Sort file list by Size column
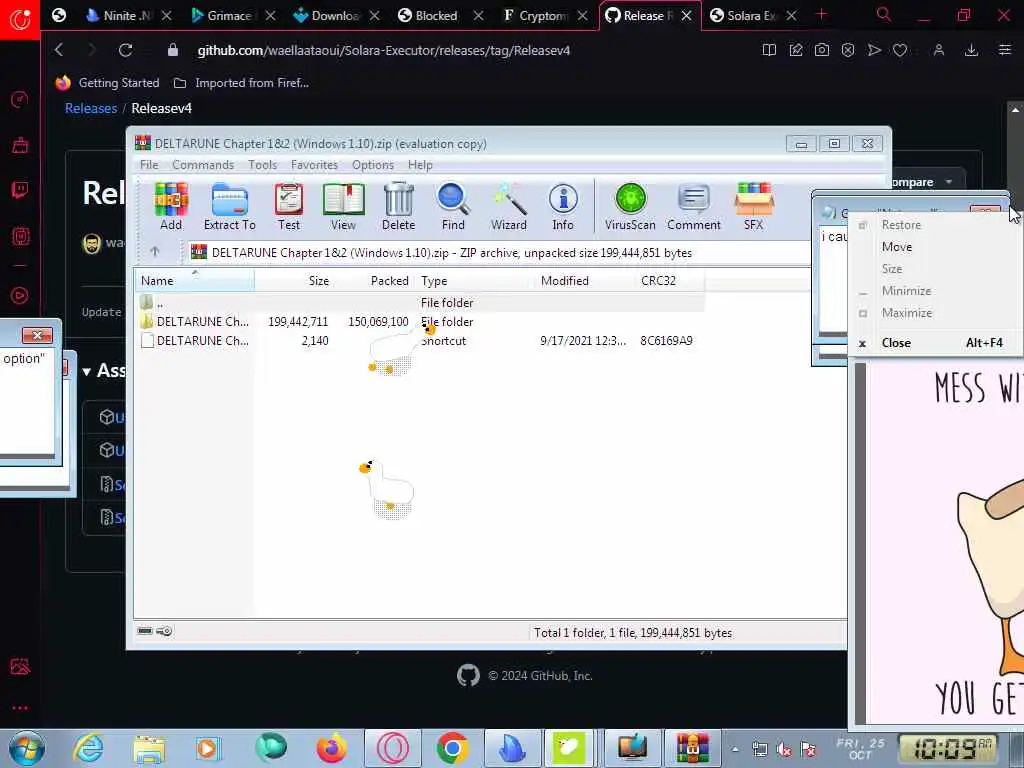Viewport: 1024px width, 768px height. 294,281
